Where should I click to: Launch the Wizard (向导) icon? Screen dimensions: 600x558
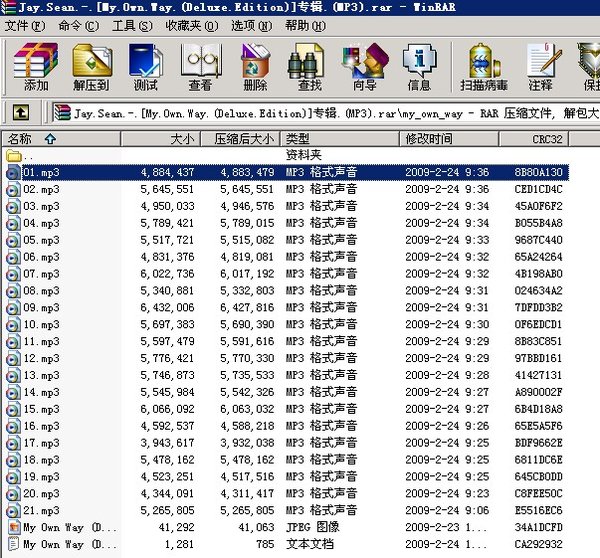point(365,67)
